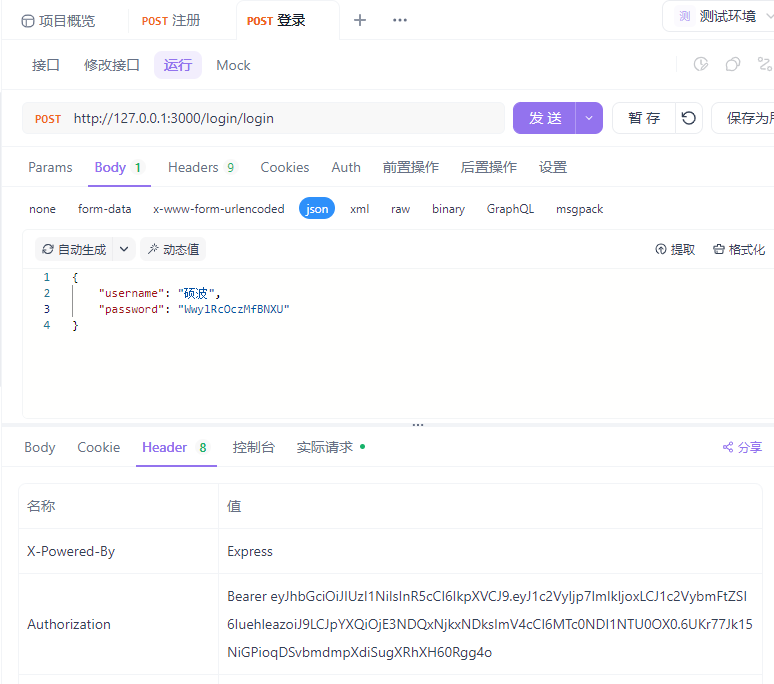
Task: Click the 暂存 button
Action: pyautogui.click(x=644, y=118)
